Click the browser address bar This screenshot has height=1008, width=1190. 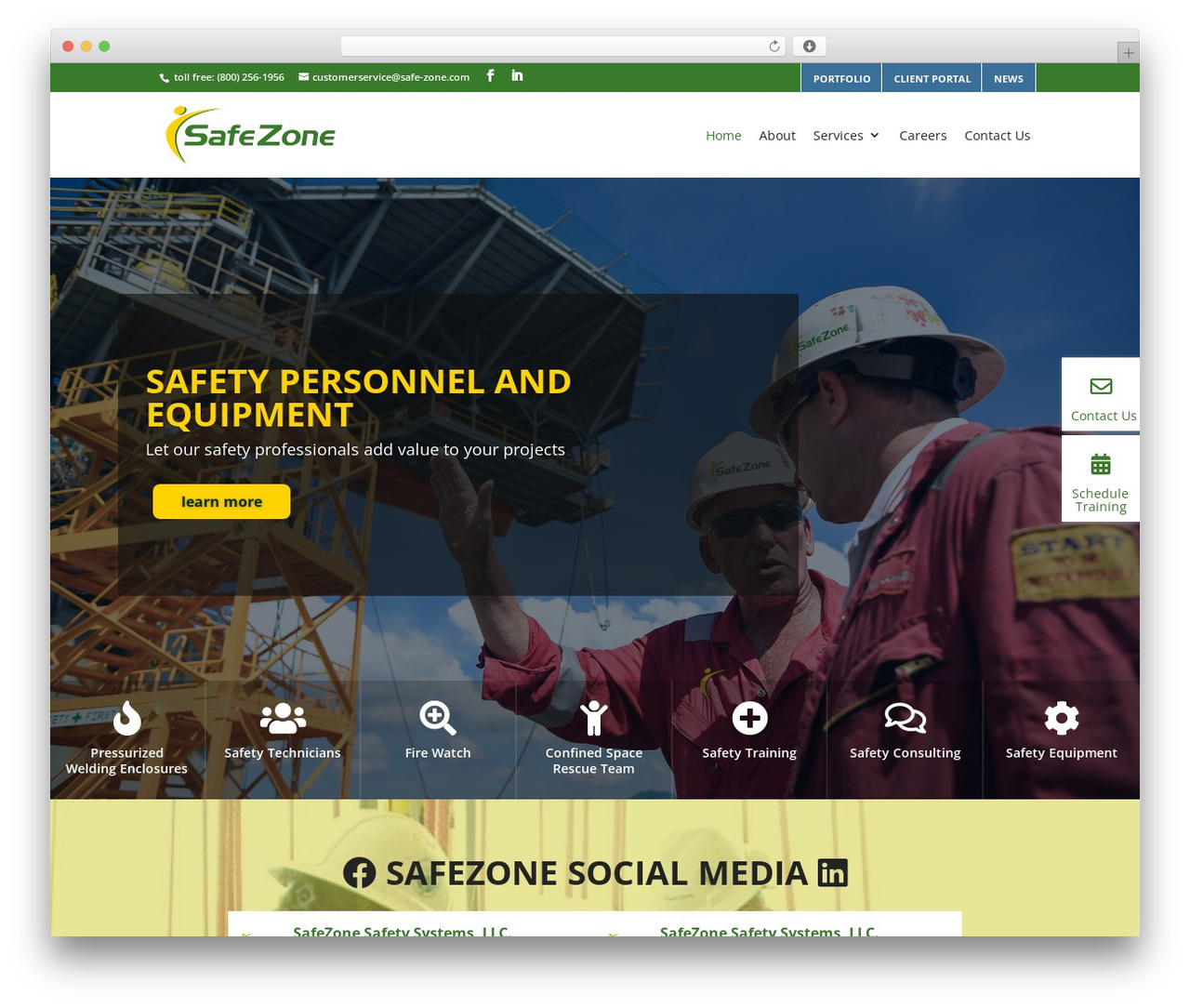click(563, 46)
